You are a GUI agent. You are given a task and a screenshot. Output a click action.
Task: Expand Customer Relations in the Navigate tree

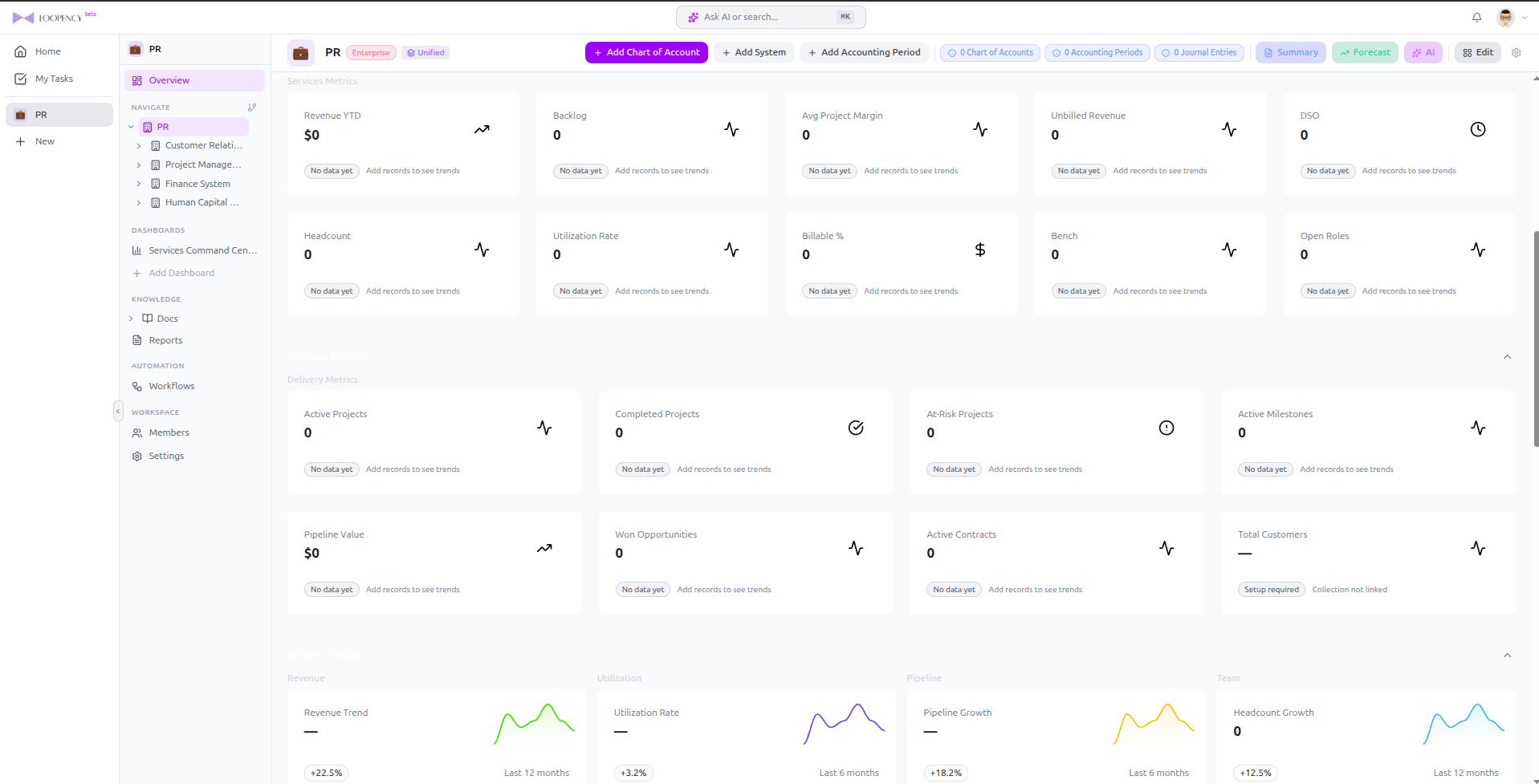139,145
